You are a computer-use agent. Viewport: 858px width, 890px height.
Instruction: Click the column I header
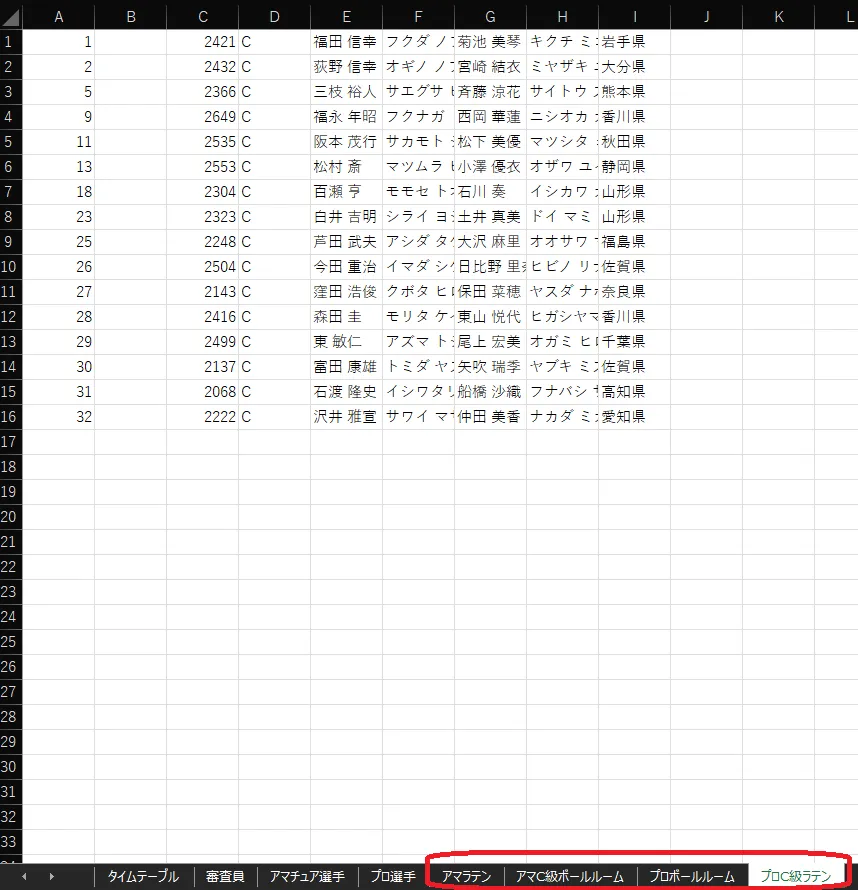tap(634, 16)
